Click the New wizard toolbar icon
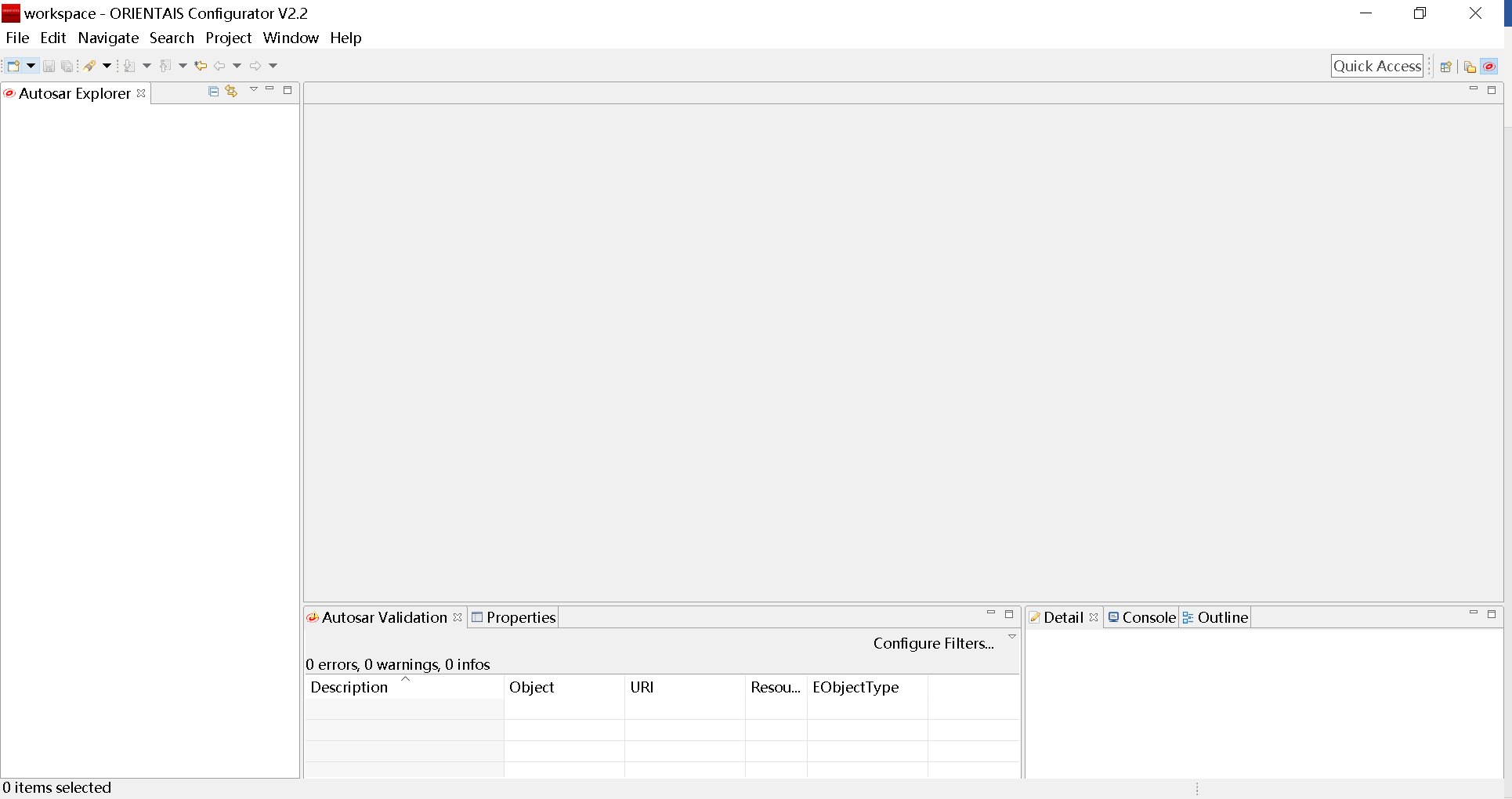This screenshot has height=799, width=1512. [13, 67]
